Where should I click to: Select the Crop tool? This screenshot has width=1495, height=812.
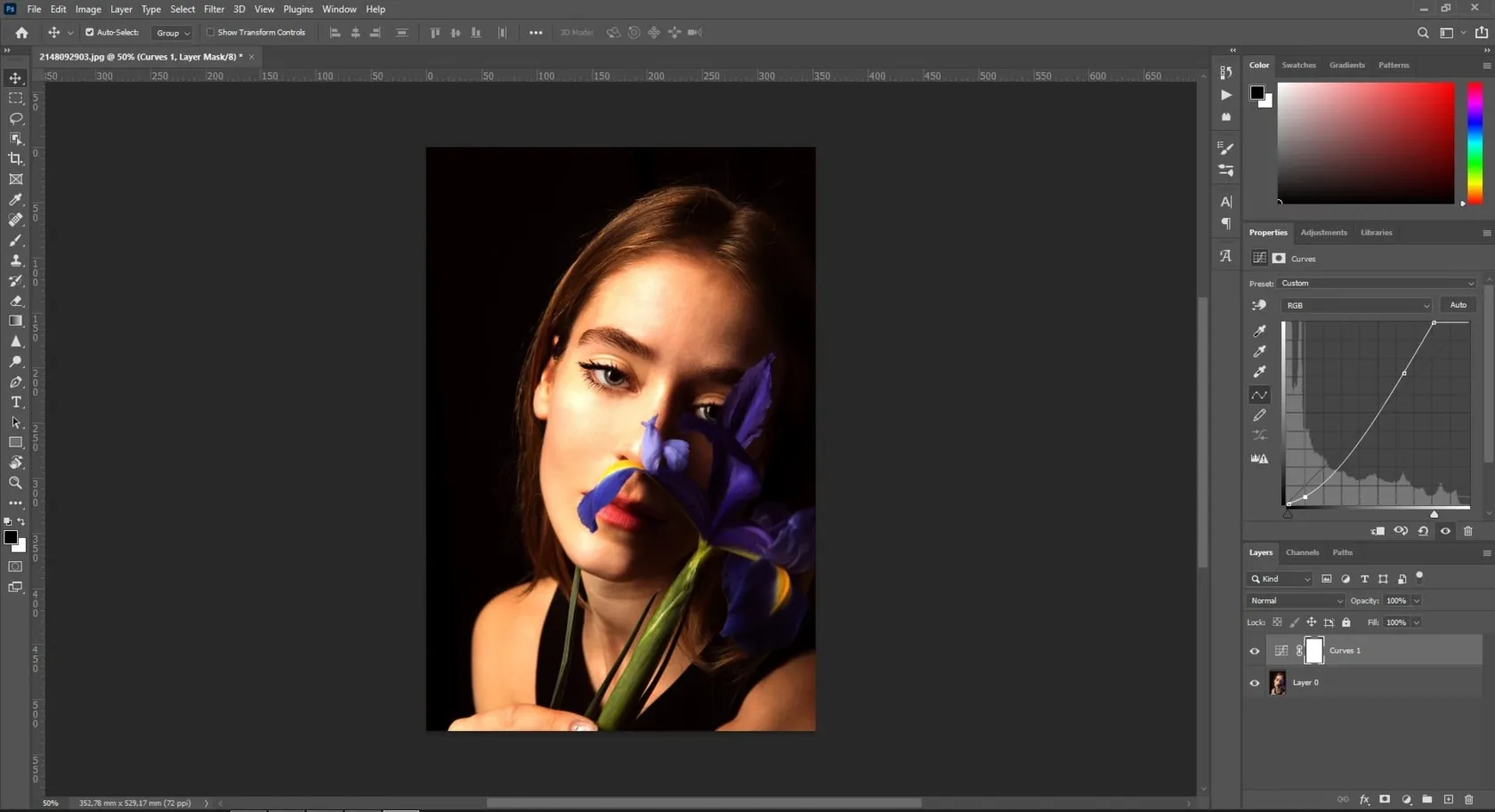(16, 159)
